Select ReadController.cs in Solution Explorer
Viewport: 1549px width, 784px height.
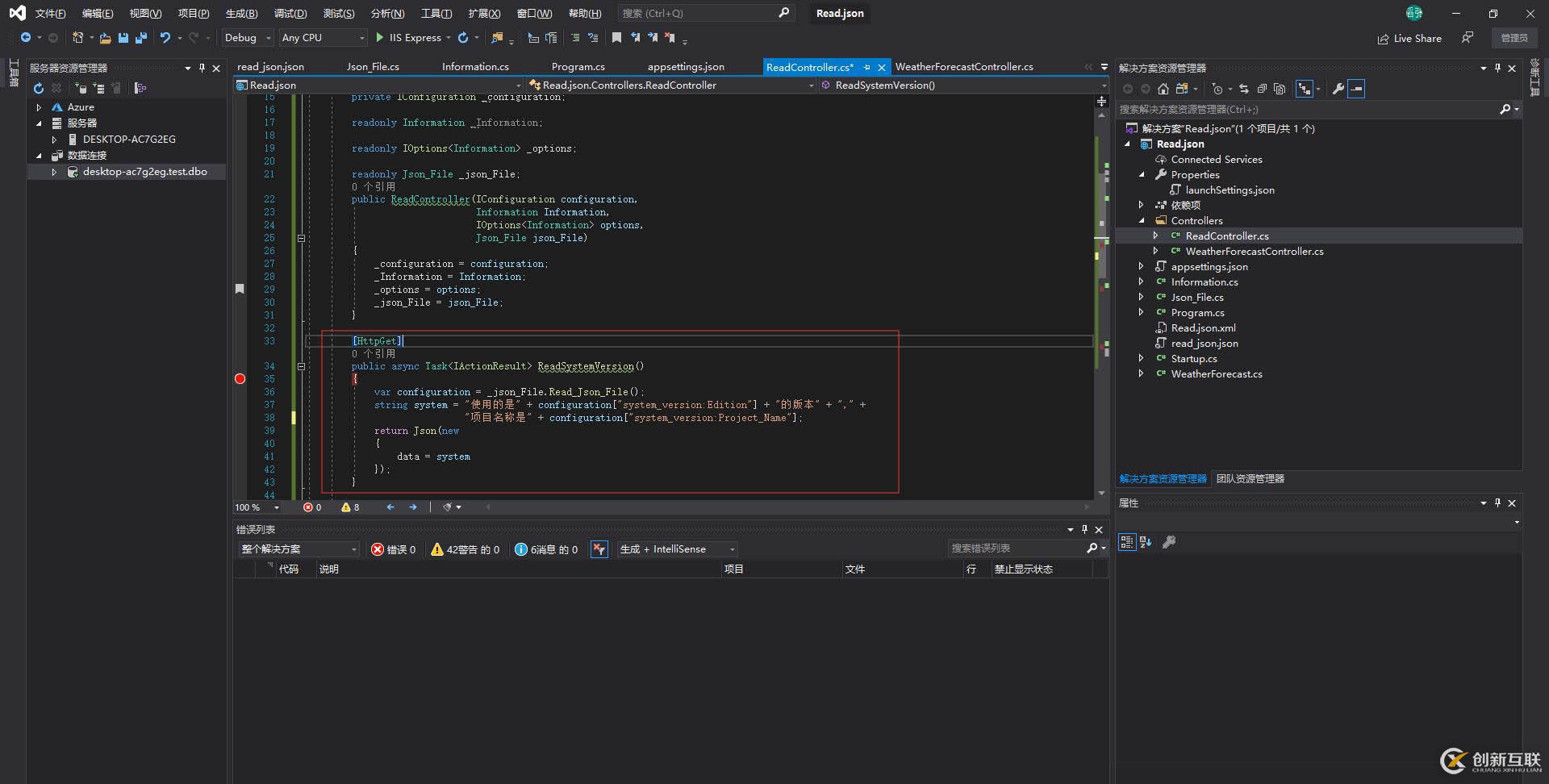[x=1226, y=236]
